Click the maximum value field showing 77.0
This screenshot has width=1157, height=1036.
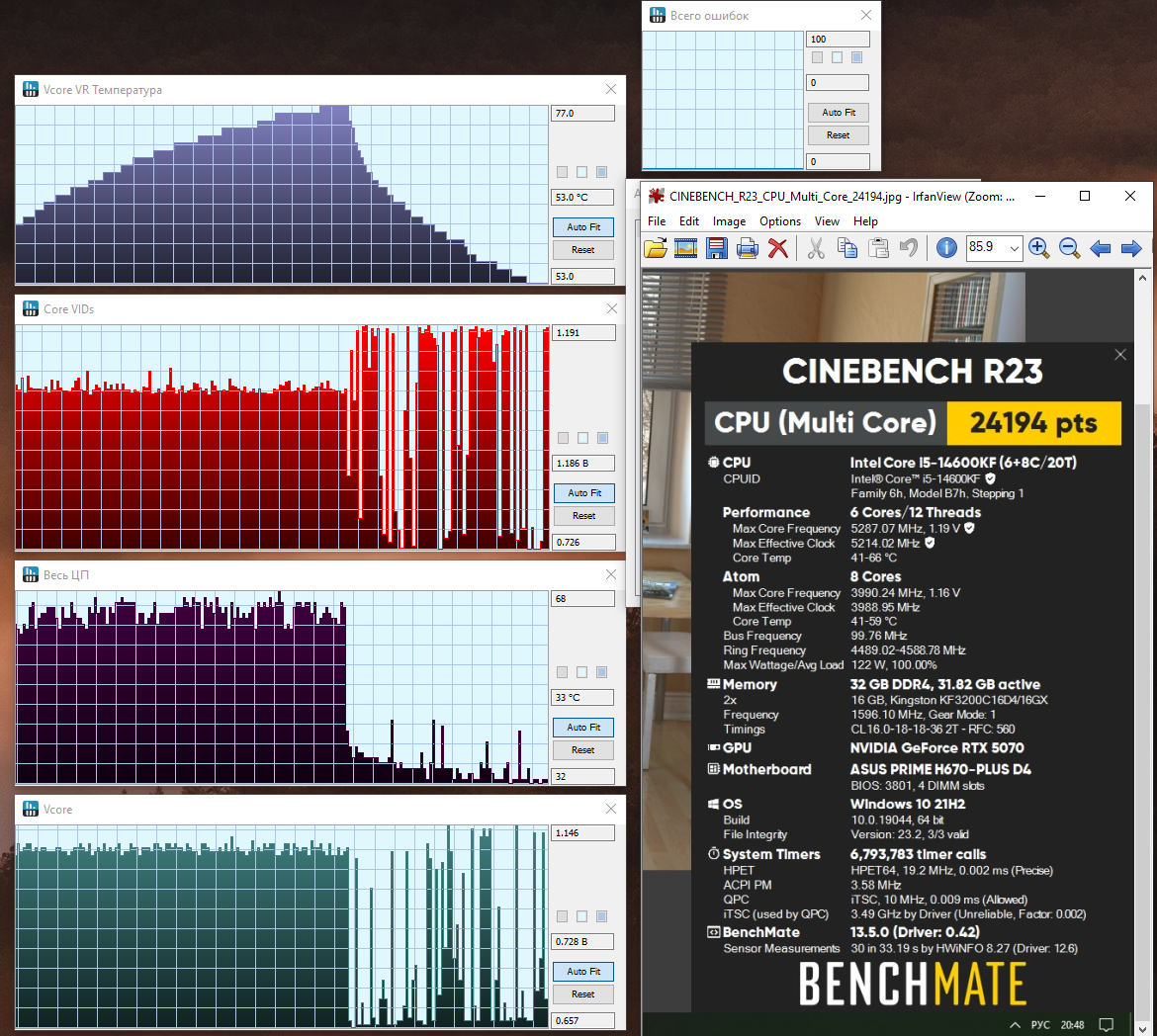[x=582, y=114]
